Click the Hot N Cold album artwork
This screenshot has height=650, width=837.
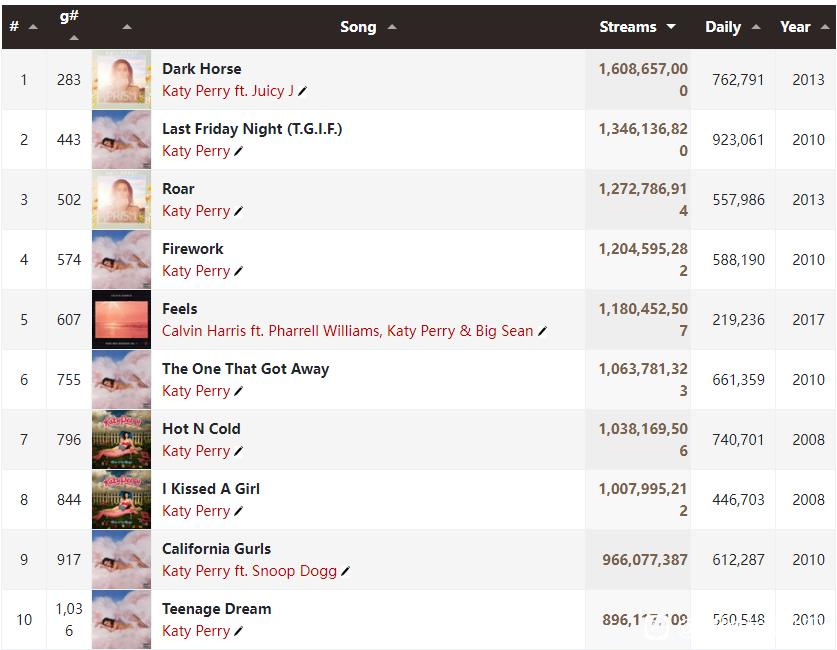pos(121,440)
